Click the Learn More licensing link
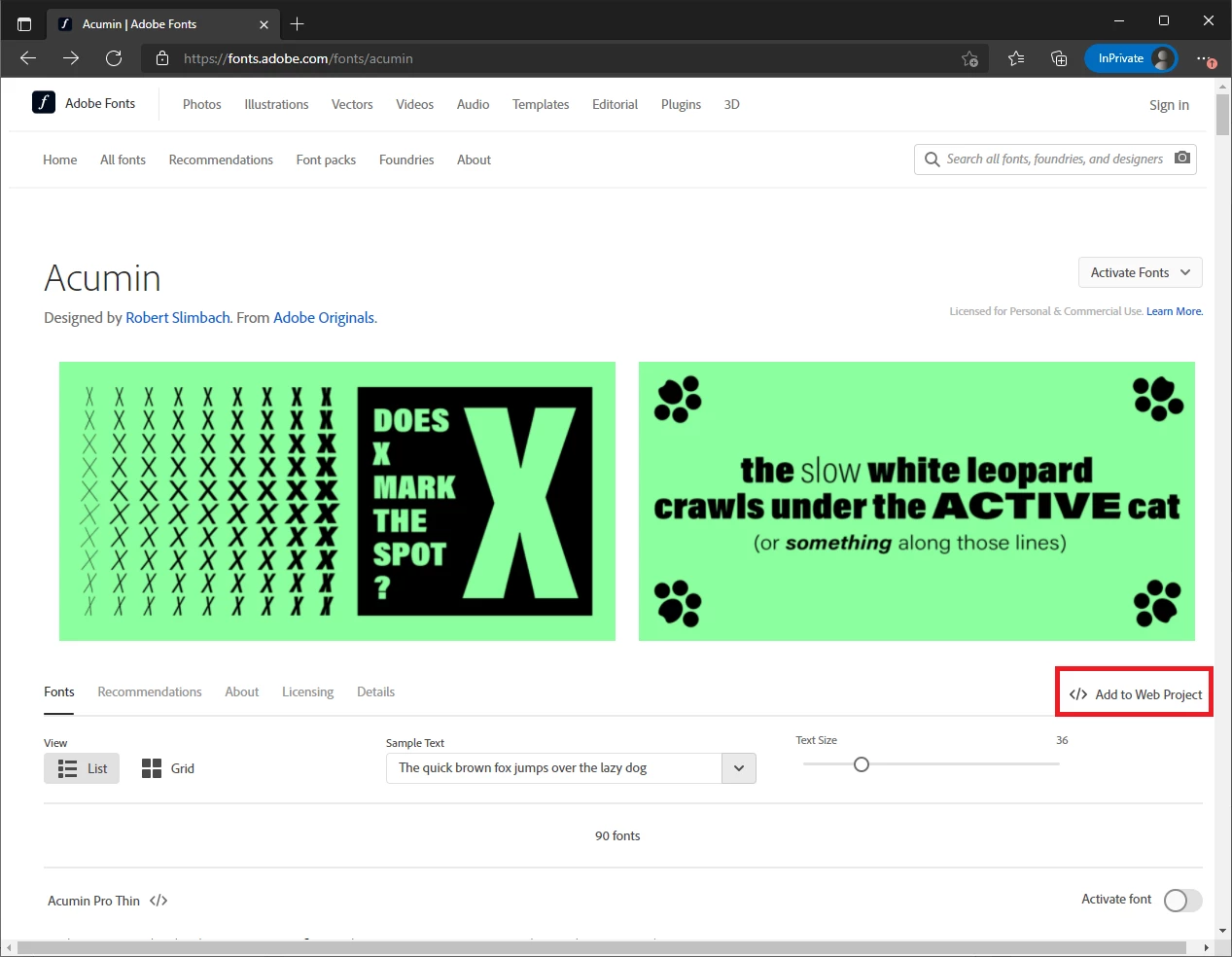 [x=1175, y=311]
